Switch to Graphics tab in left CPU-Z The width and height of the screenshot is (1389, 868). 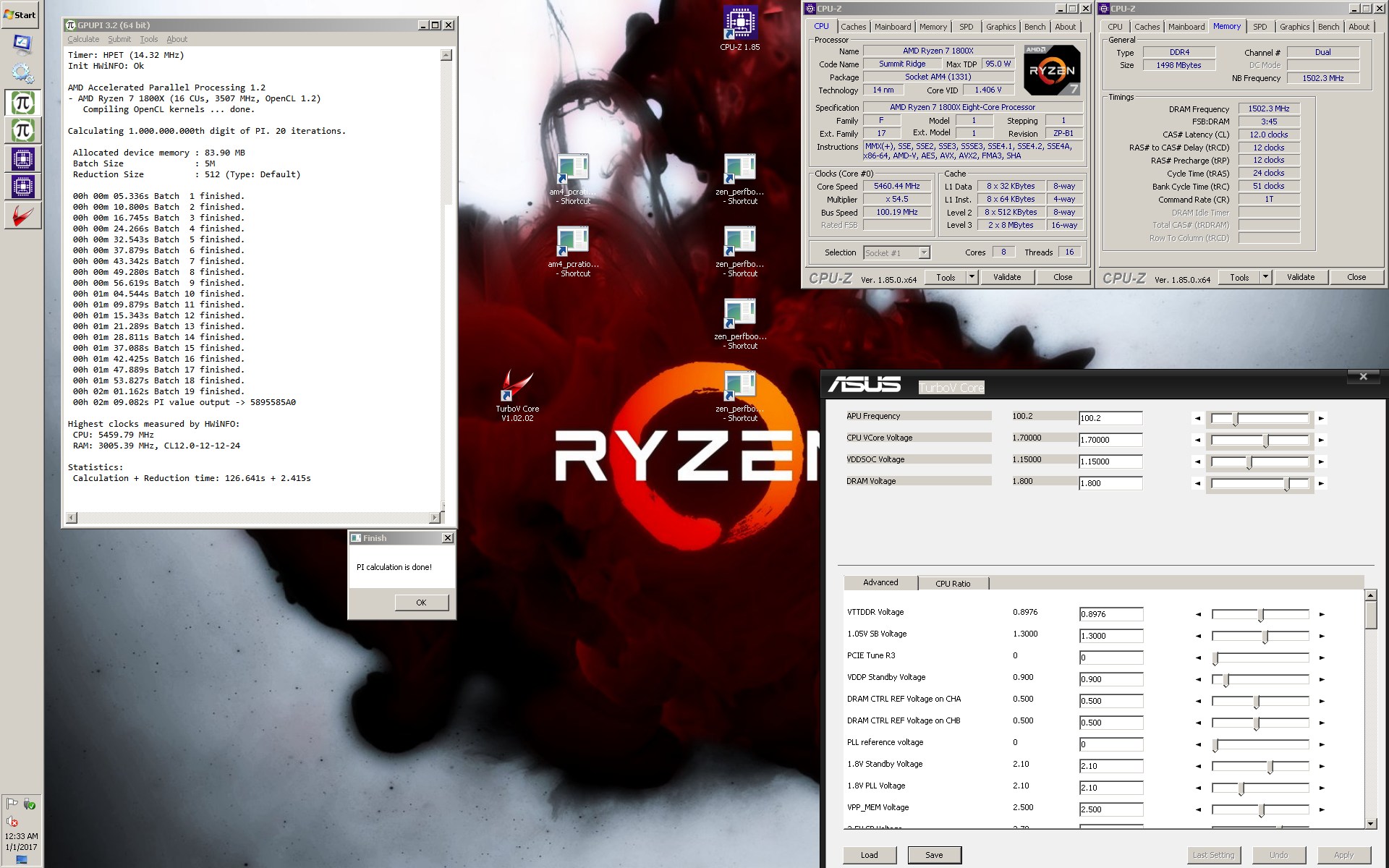click(x=1001, y=27)
